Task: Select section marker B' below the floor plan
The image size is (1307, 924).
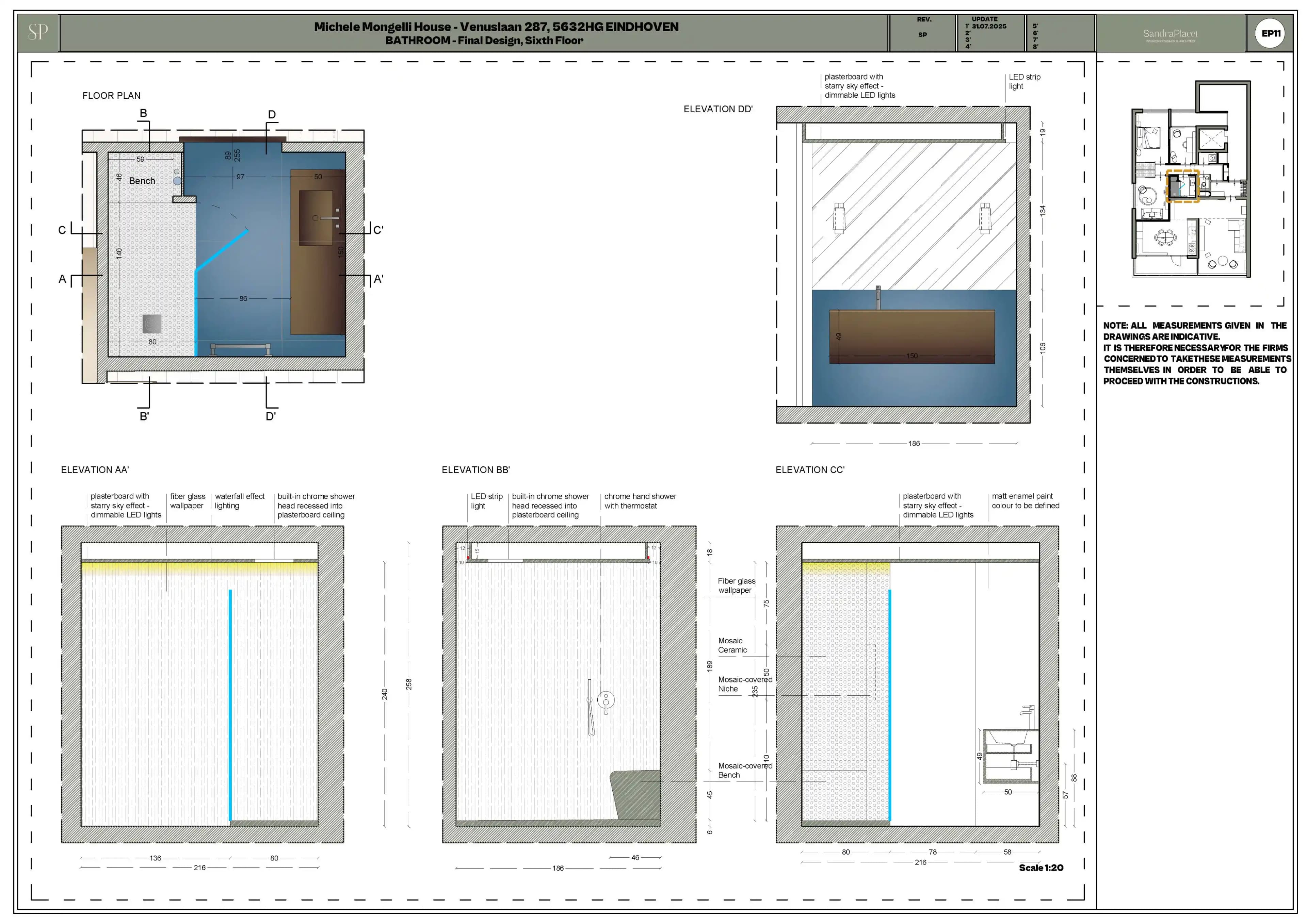Action: [145, 416]
